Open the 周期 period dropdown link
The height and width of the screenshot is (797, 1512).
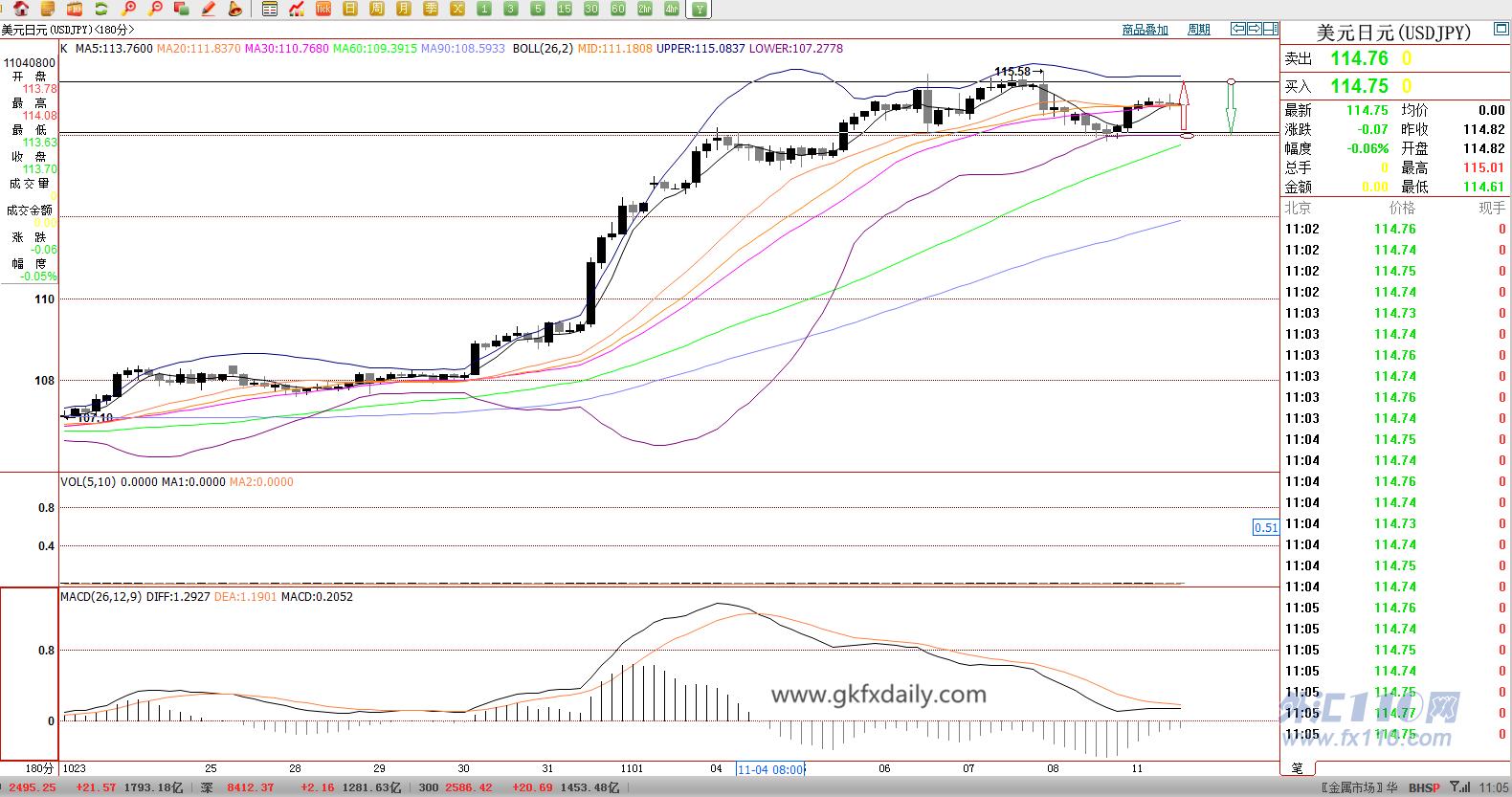point(1199,30)
